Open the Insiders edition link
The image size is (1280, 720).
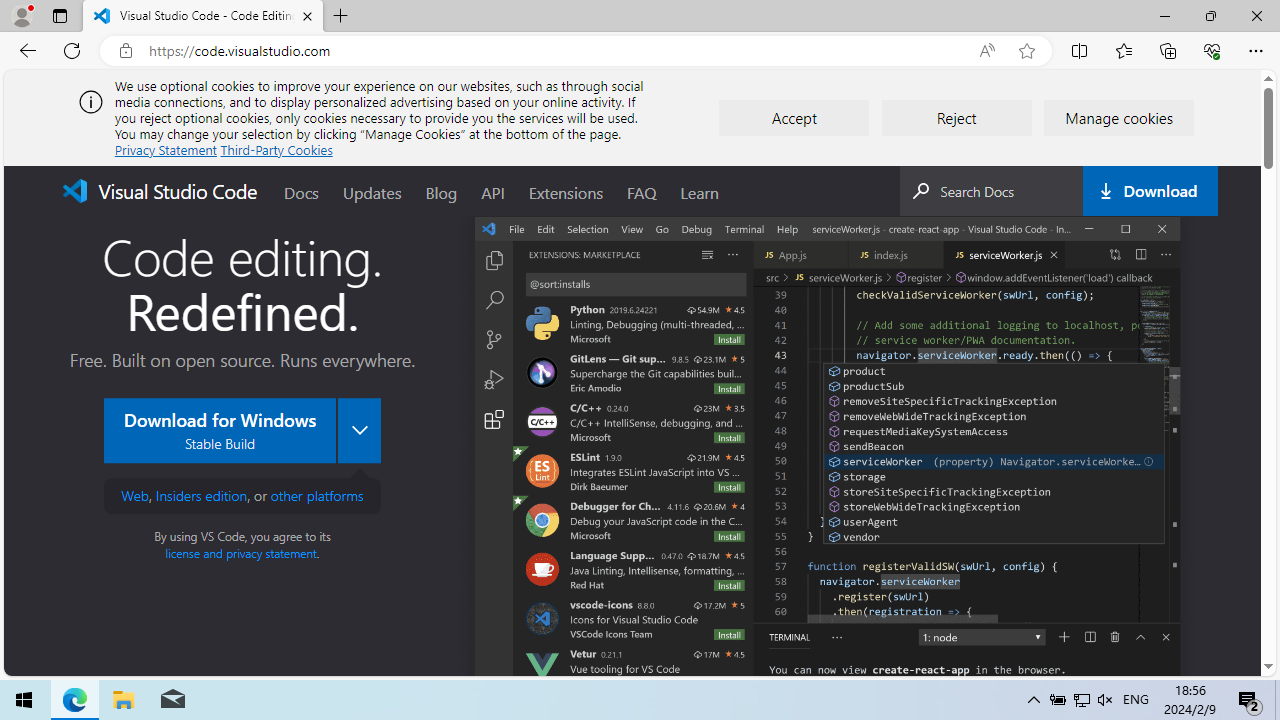coord(201,496)
